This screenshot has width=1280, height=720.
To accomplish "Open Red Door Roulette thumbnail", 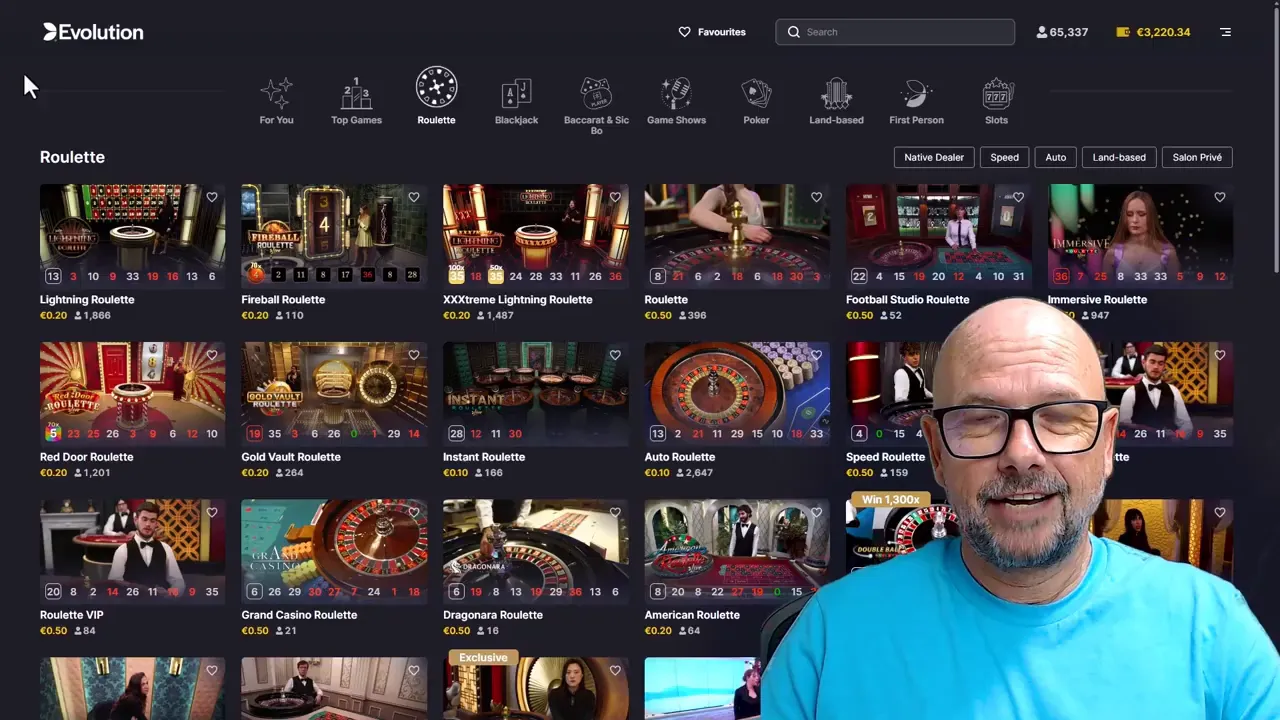I will coord(132,393).
